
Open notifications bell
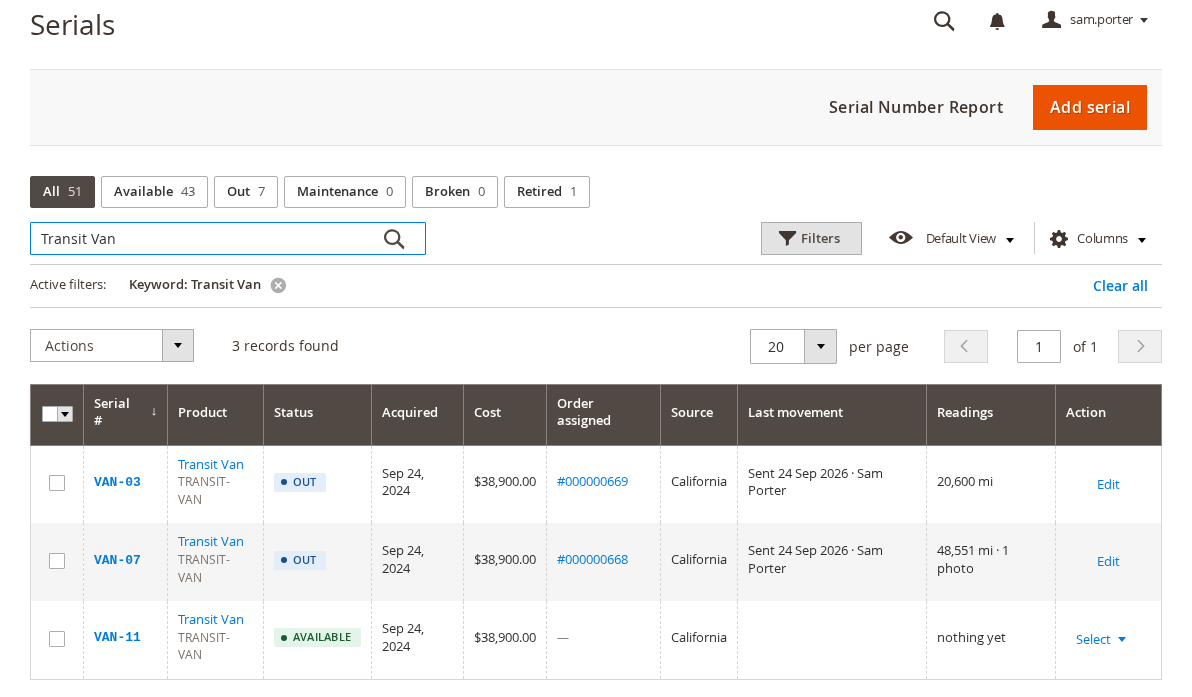coord(997,21)
